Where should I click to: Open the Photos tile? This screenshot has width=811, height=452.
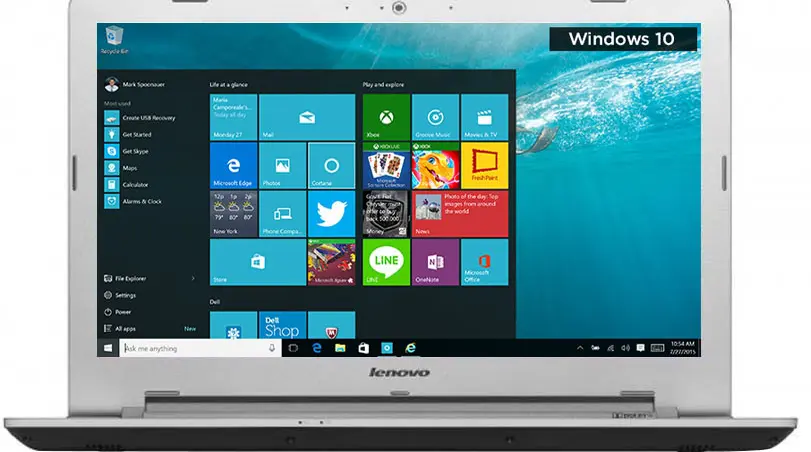(x=282, y=165)
